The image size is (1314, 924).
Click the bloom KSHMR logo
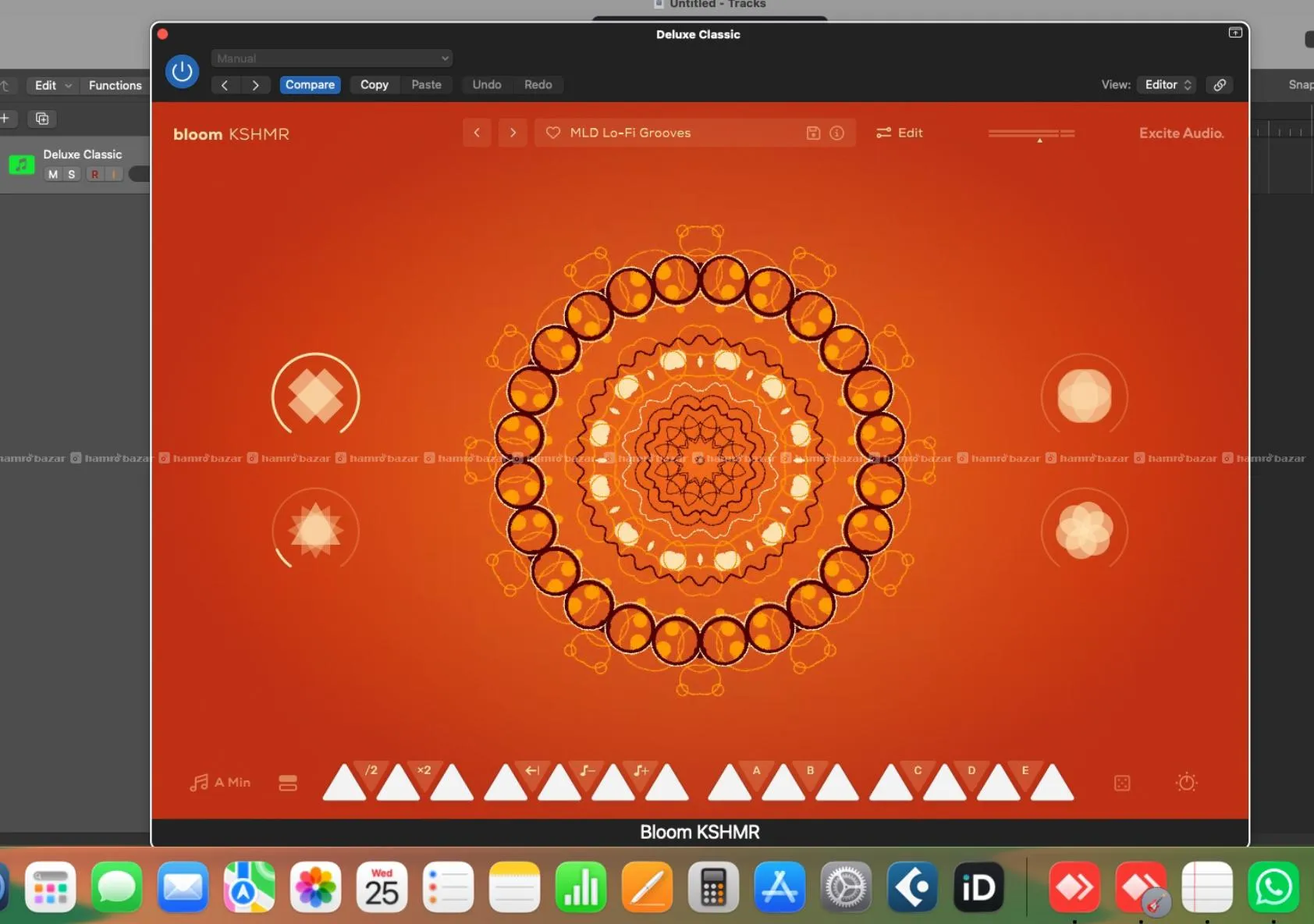tap(231, 134)
